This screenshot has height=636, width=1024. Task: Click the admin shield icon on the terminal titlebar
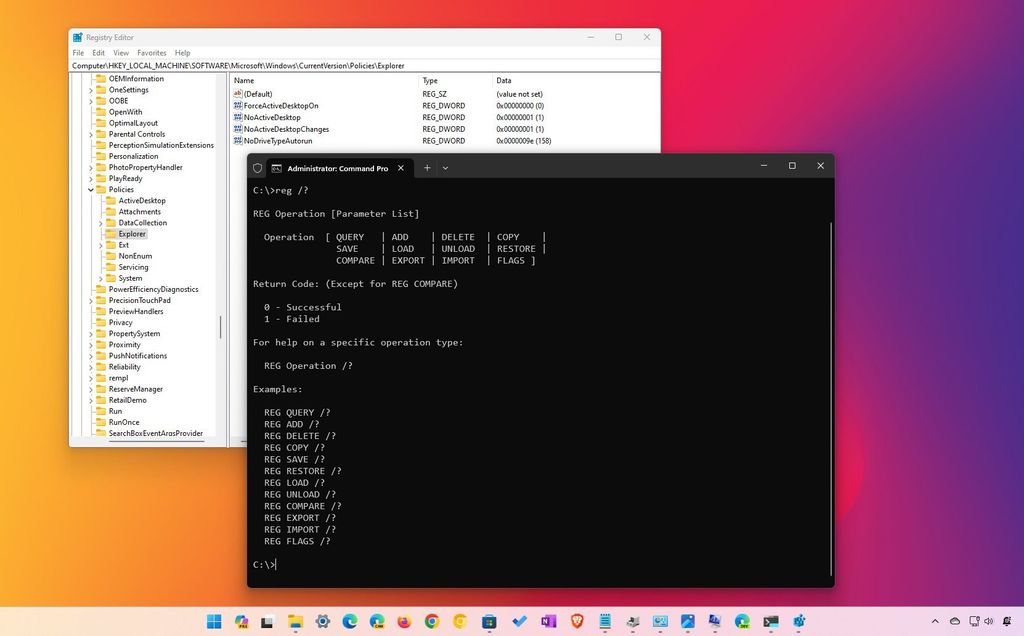(x=256, y=168)
